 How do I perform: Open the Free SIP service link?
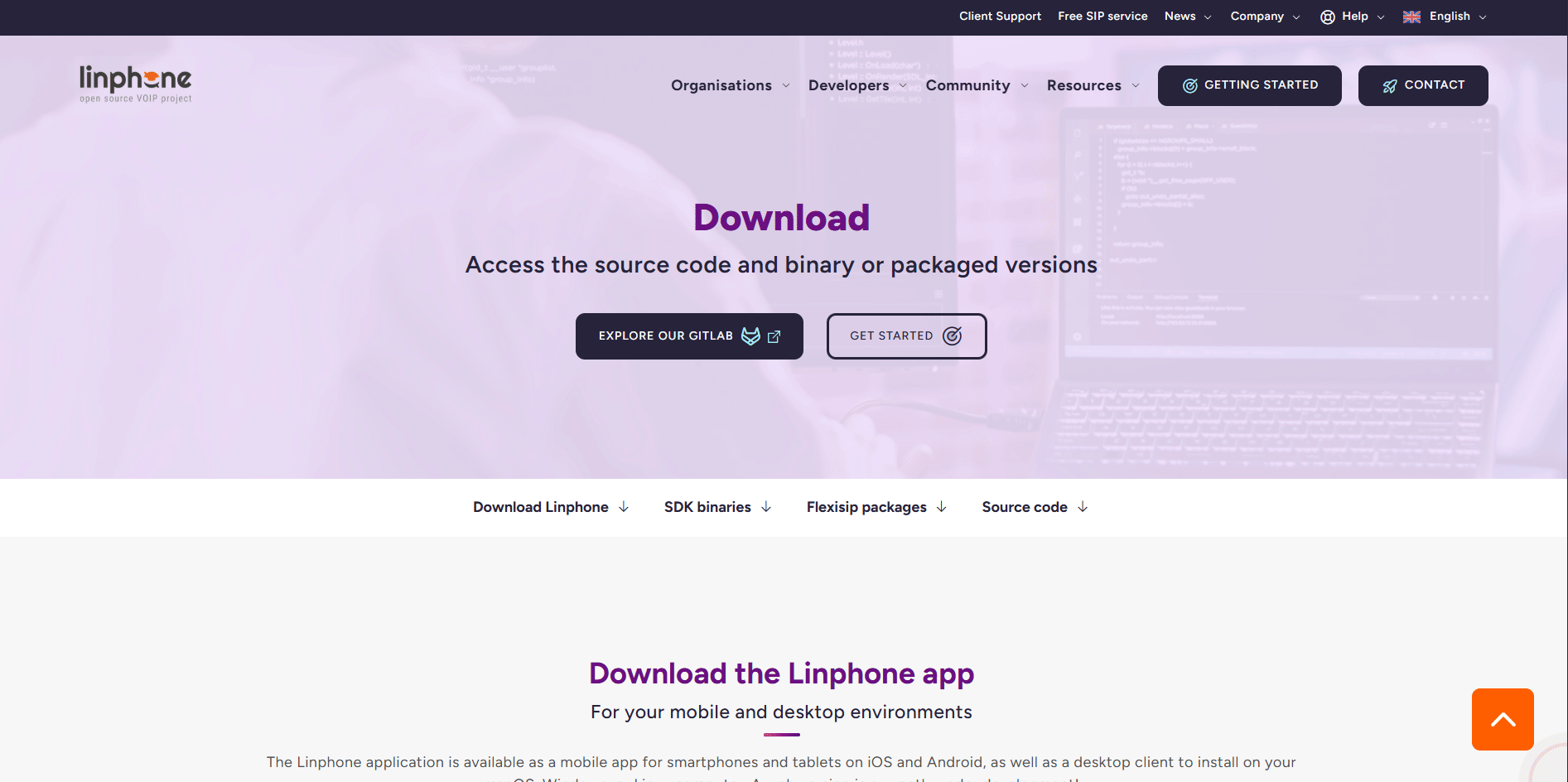[x=1102, y=17]
